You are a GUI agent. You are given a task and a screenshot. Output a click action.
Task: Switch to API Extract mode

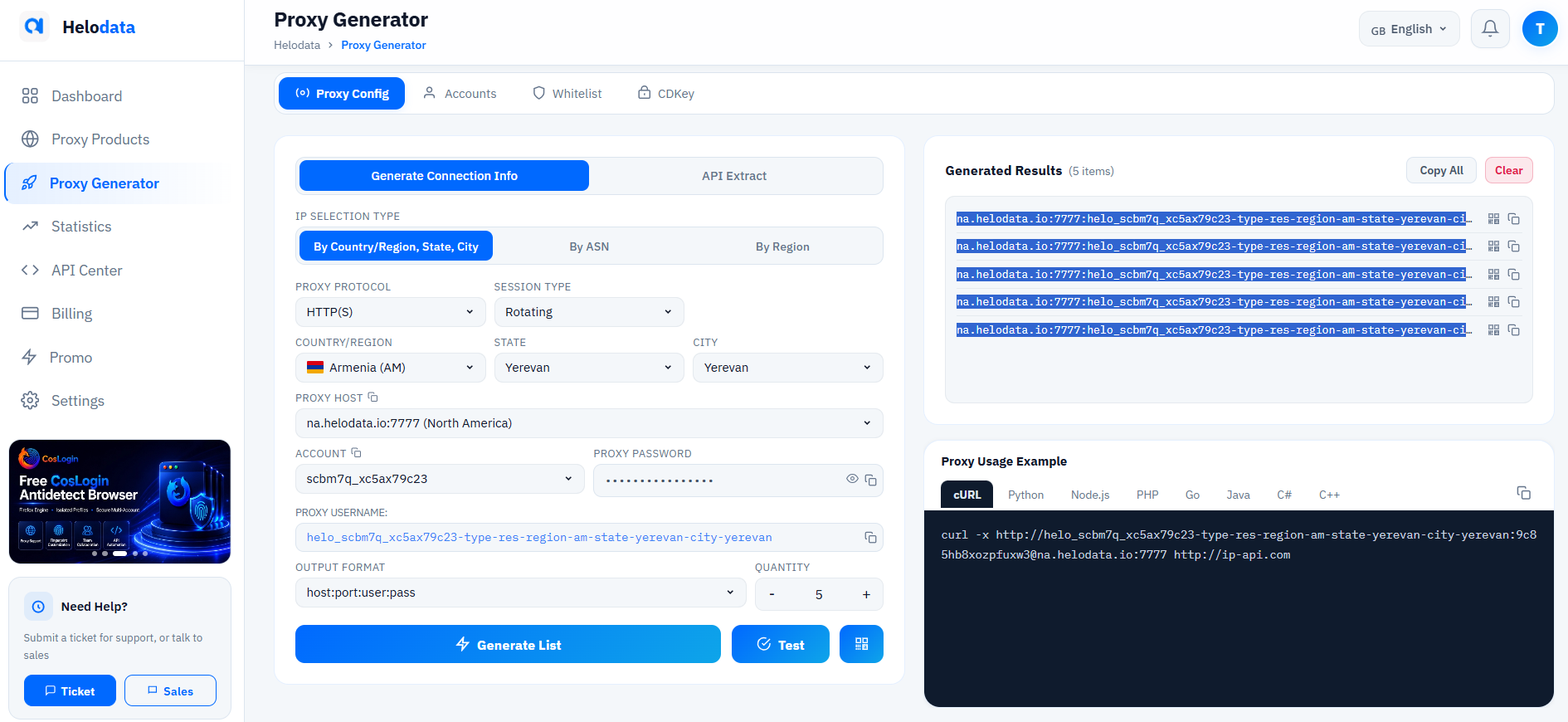point(734,176)
